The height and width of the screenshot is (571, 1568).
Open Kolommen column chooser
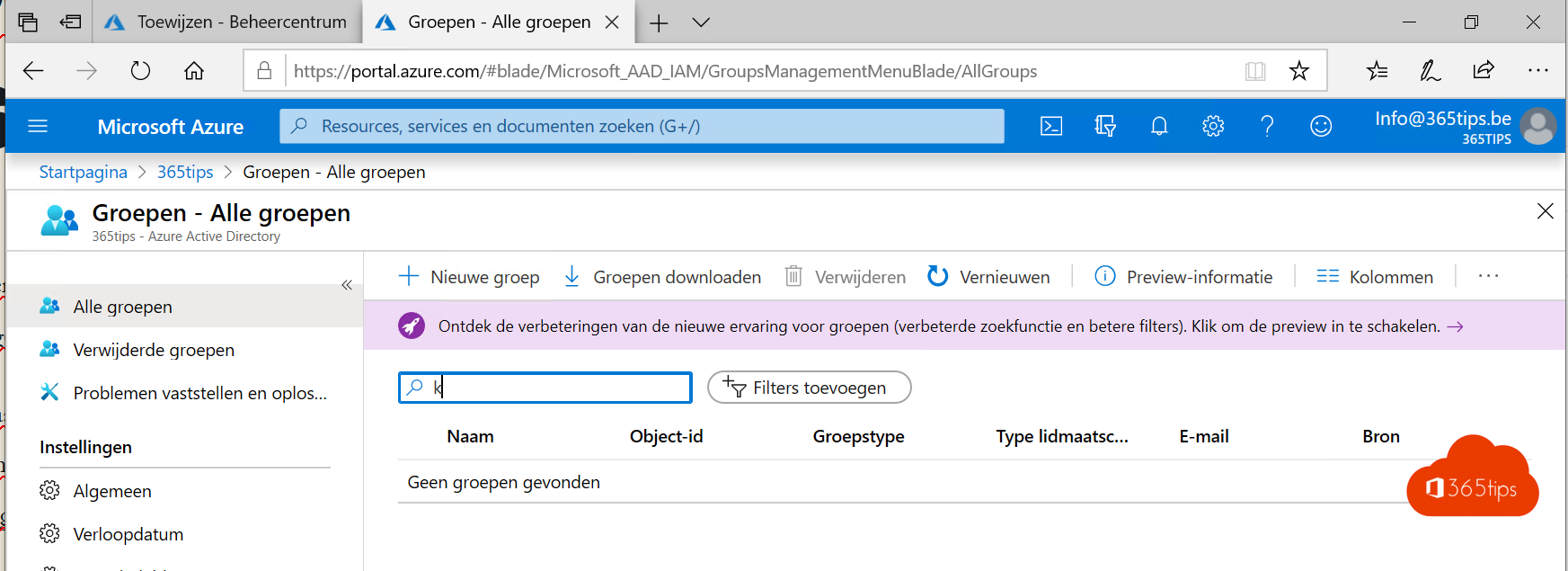click(x=1375, y=277)
